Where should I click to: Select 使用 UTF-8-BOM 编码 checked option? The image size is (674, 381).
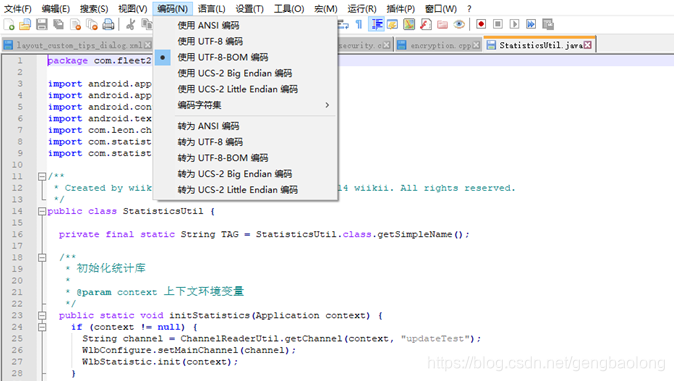point(245,57)
